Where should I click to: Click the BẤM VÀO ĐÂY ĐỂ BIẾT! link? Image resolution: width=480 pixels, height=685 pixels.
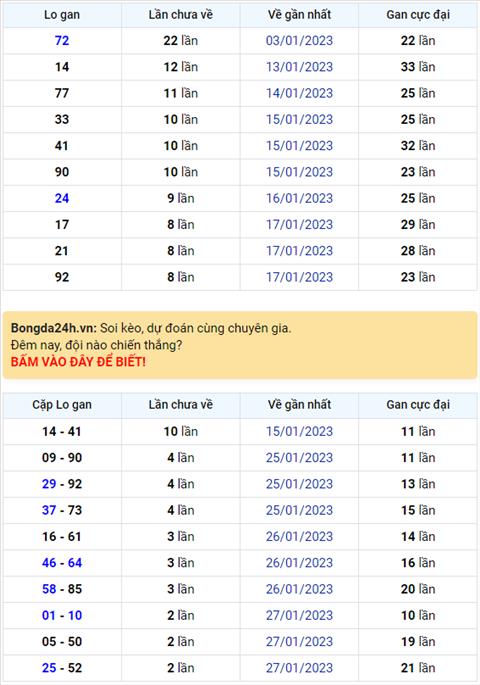coord(78,362)
